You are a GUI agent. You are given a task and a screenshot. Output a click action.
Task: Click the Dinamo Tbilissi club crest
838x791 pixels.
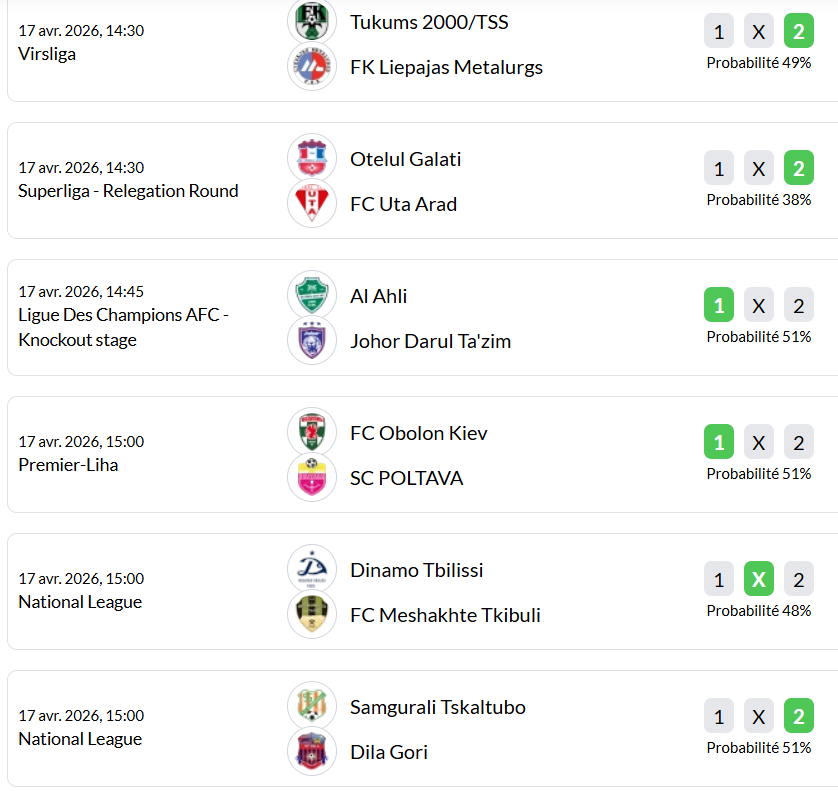click(x=312, y=569)
